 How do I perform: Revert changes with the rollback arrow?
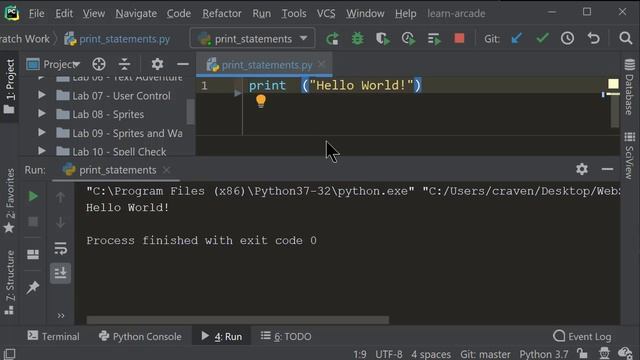click(x=593, y=38)
